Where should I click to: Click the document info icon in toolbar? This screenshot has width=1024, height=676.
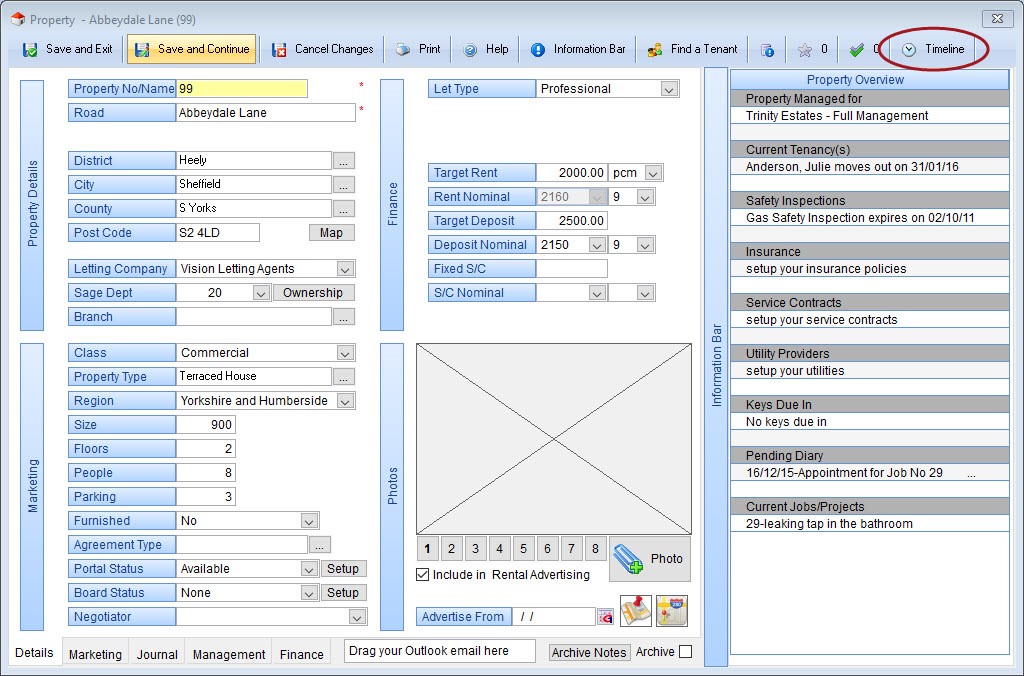click(767, 50)
